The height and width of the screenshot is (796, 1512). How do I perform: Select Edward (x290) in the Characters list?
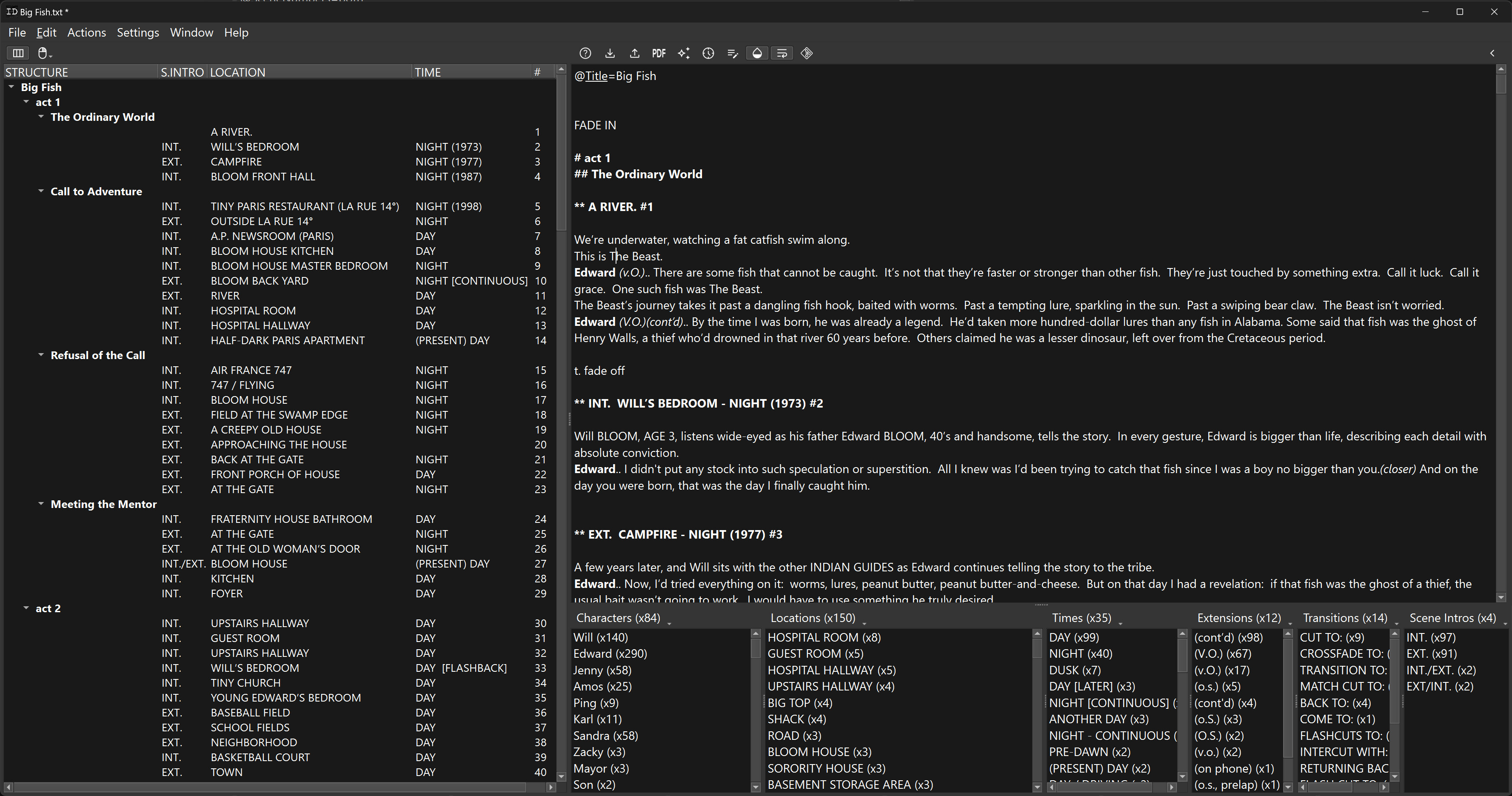pos(611,653)
